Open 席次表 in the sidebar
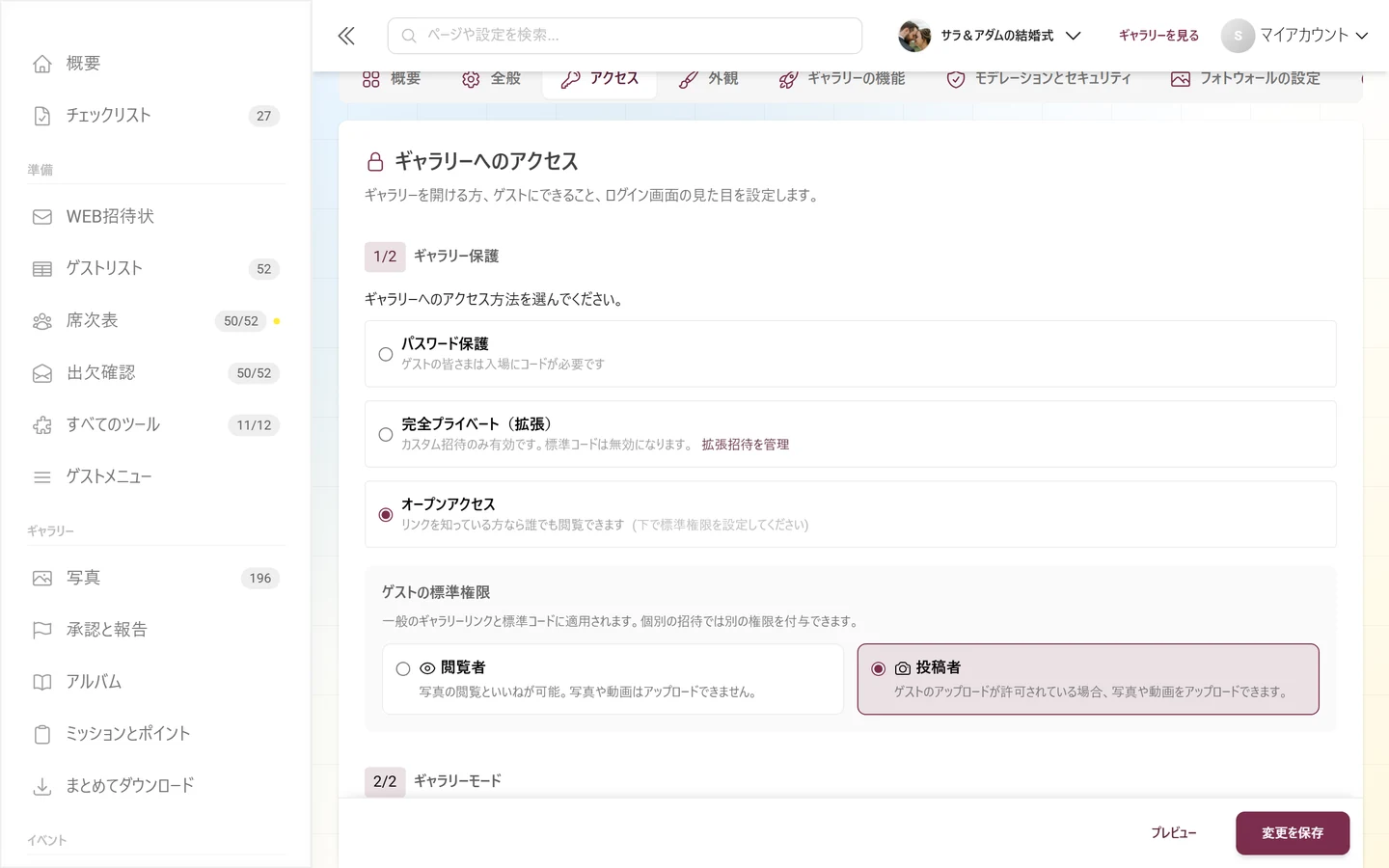Viewport: 1389px width, 868px height. 156,321
